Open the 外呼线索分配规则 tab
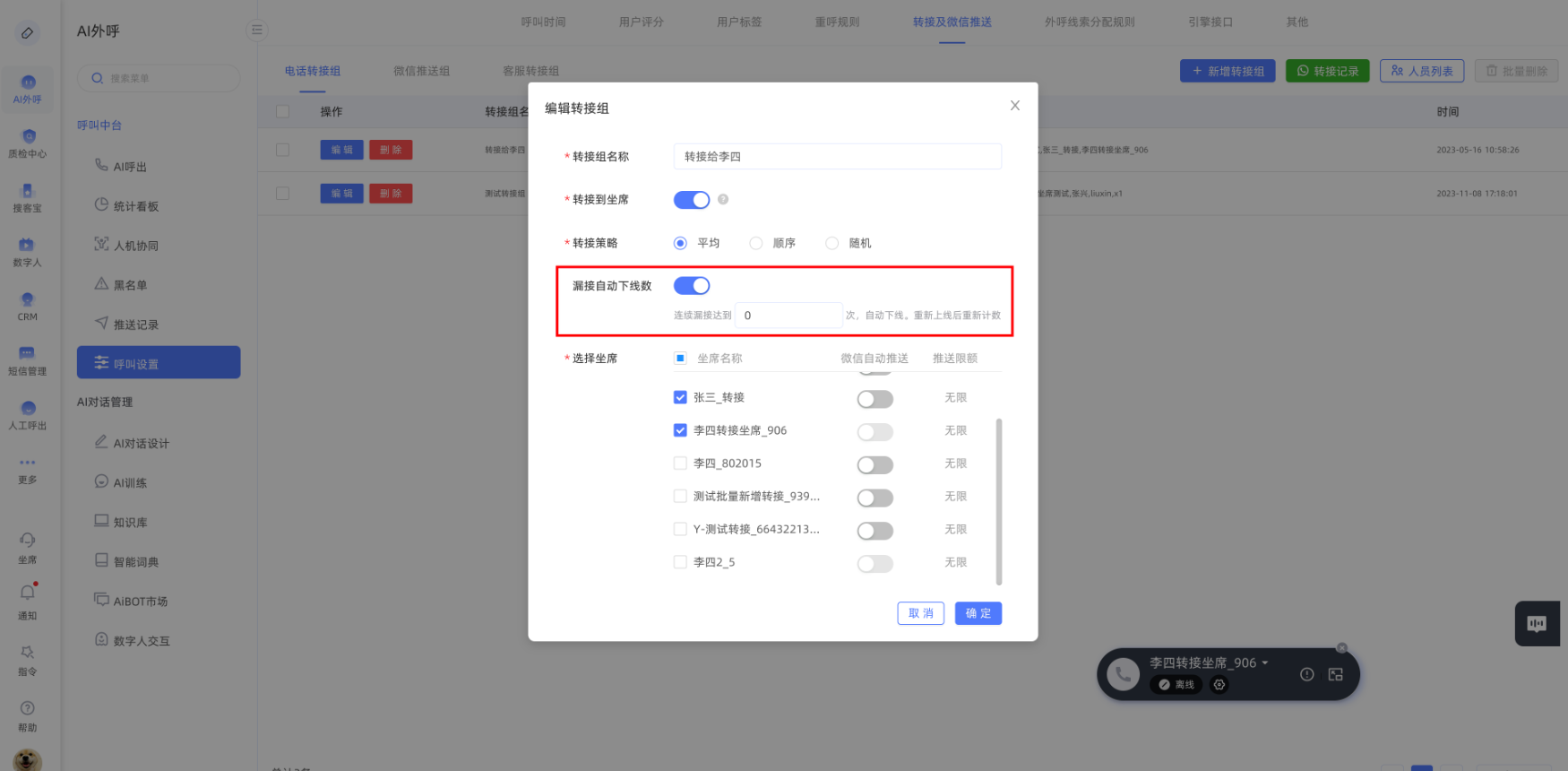1568x771 pixels. click(1089, 22)
